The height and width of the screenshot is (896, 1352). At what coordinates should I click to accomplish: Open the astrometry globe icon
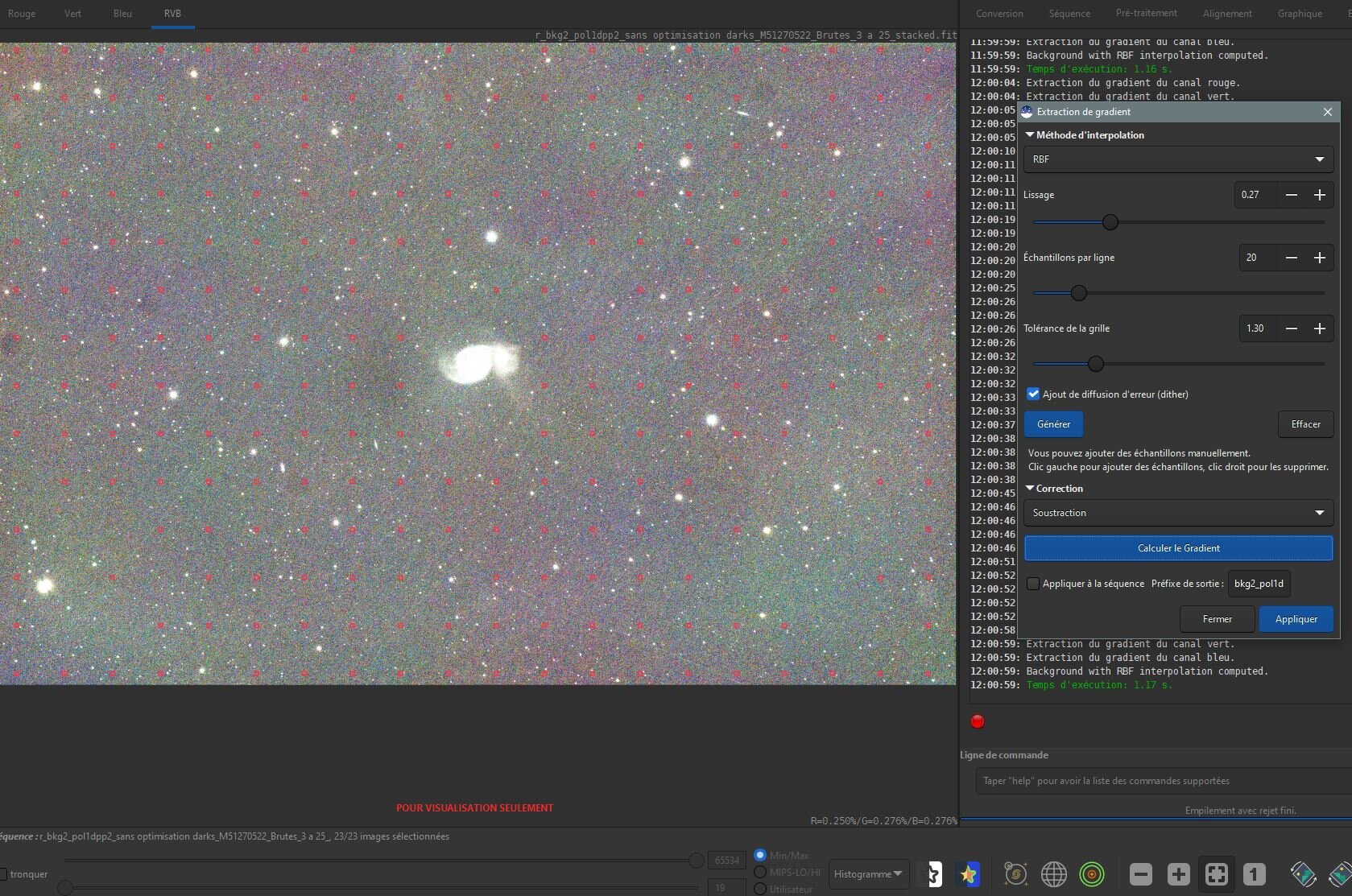click(1053, 874)
